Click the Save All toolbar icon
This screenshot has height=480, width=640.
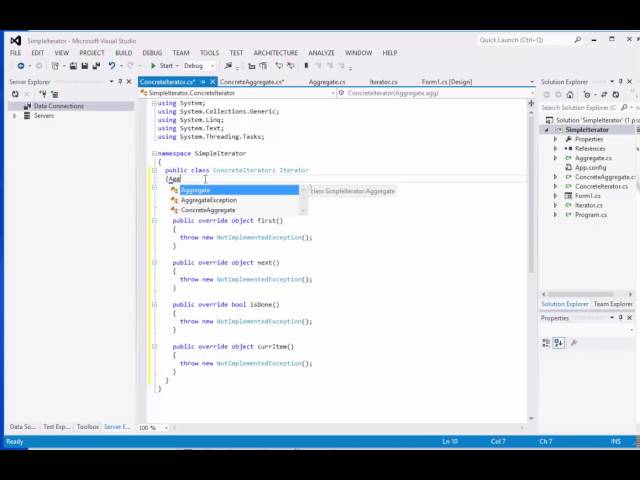coord(96,66)
